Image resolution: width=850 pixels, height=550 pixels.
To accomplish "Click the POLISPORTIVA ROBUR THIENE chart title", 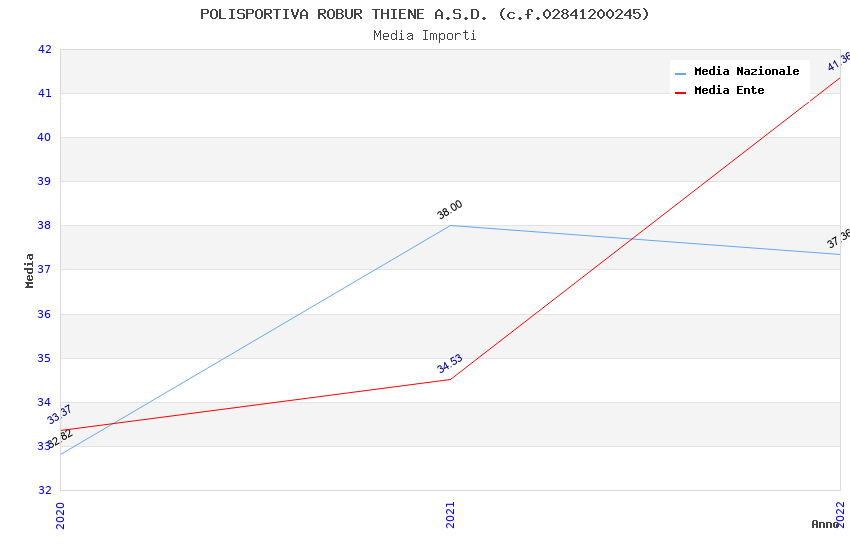I will coord(425,14).
